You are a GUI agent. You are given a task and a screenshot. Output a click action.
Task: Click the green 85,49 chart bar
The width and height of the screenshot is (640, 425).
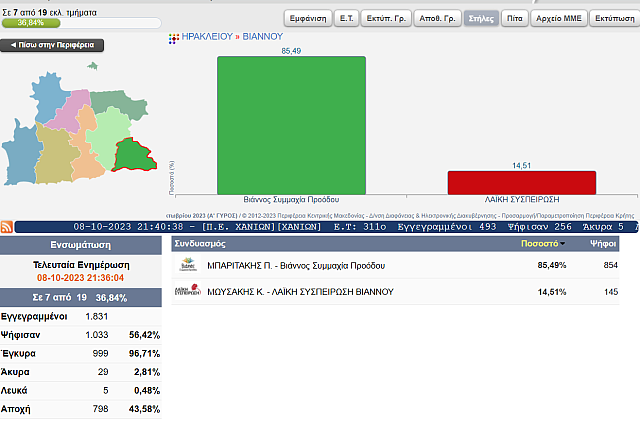coord(291,125)
